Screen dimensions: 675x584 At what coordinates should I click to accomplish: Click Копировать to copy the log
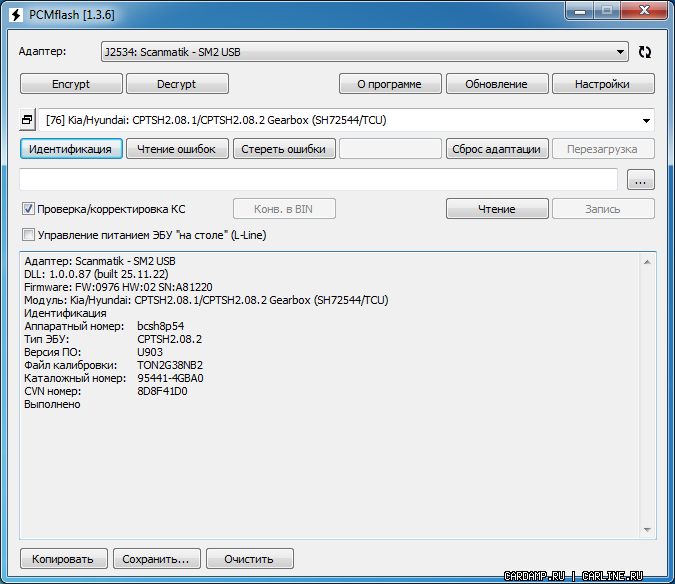tap(63, 559)
